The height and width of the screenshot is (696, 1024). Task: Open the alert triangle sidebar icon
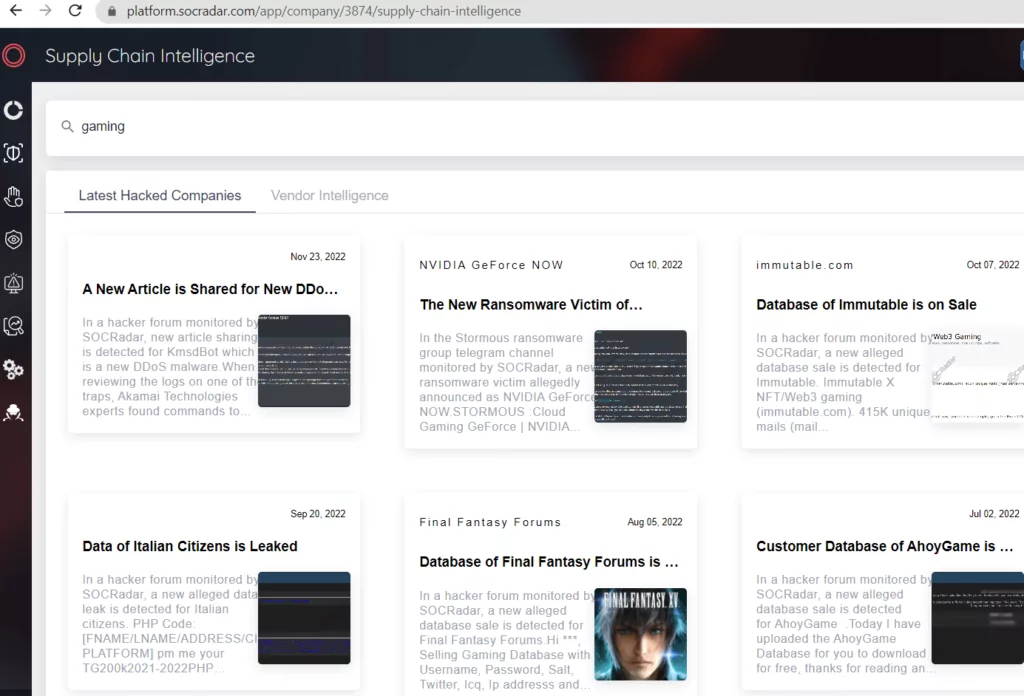[14, 283]
